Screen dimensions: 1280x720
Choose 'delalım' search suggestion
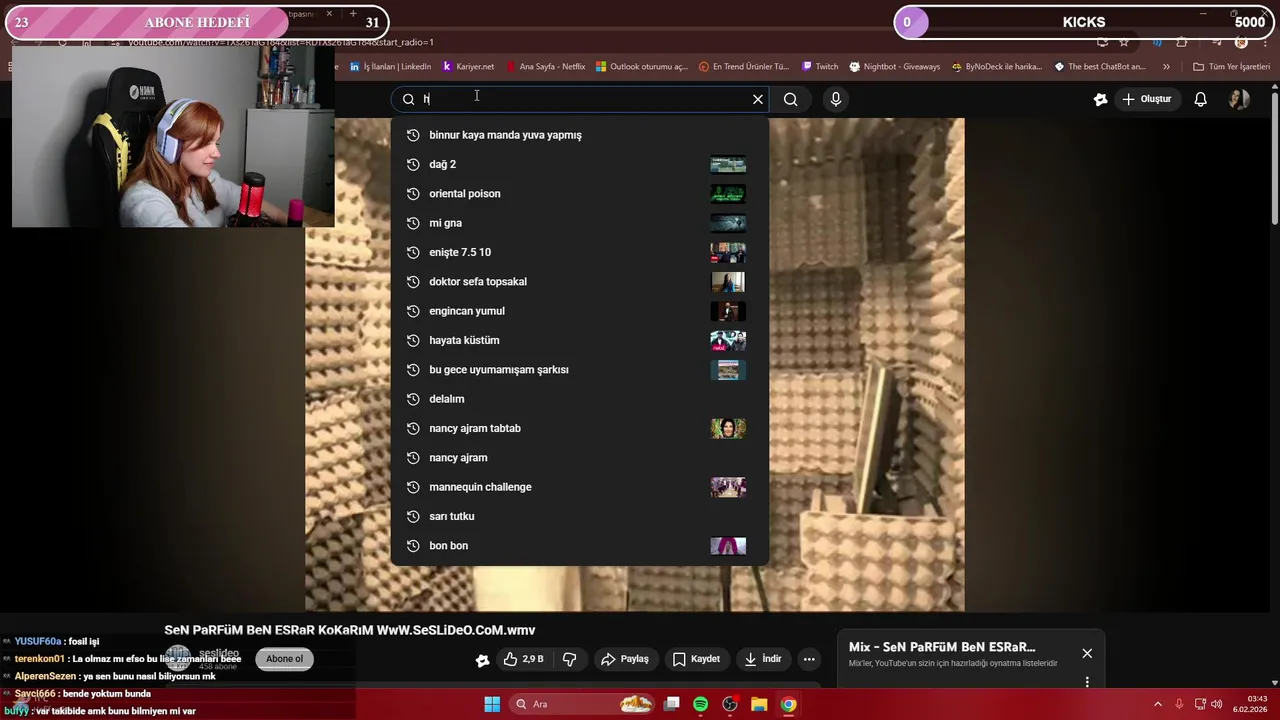tap(580, 399)
